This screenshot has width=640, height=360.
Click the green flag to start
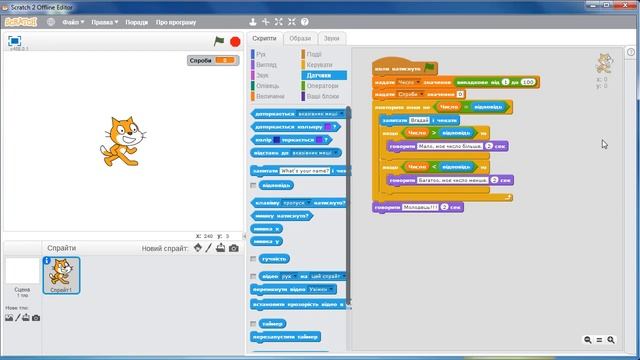pyautogui.click(x=219, y=41)
